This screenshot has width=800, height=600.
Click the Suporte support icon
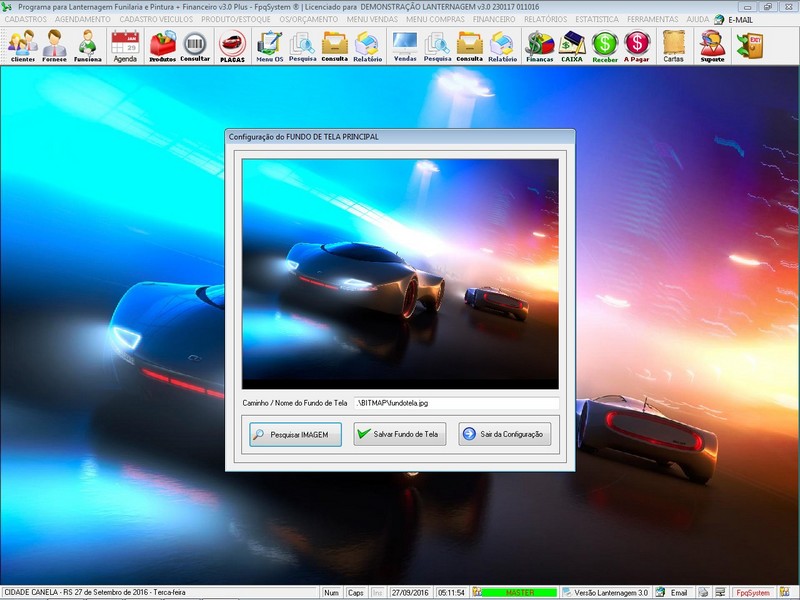point(712,45)
